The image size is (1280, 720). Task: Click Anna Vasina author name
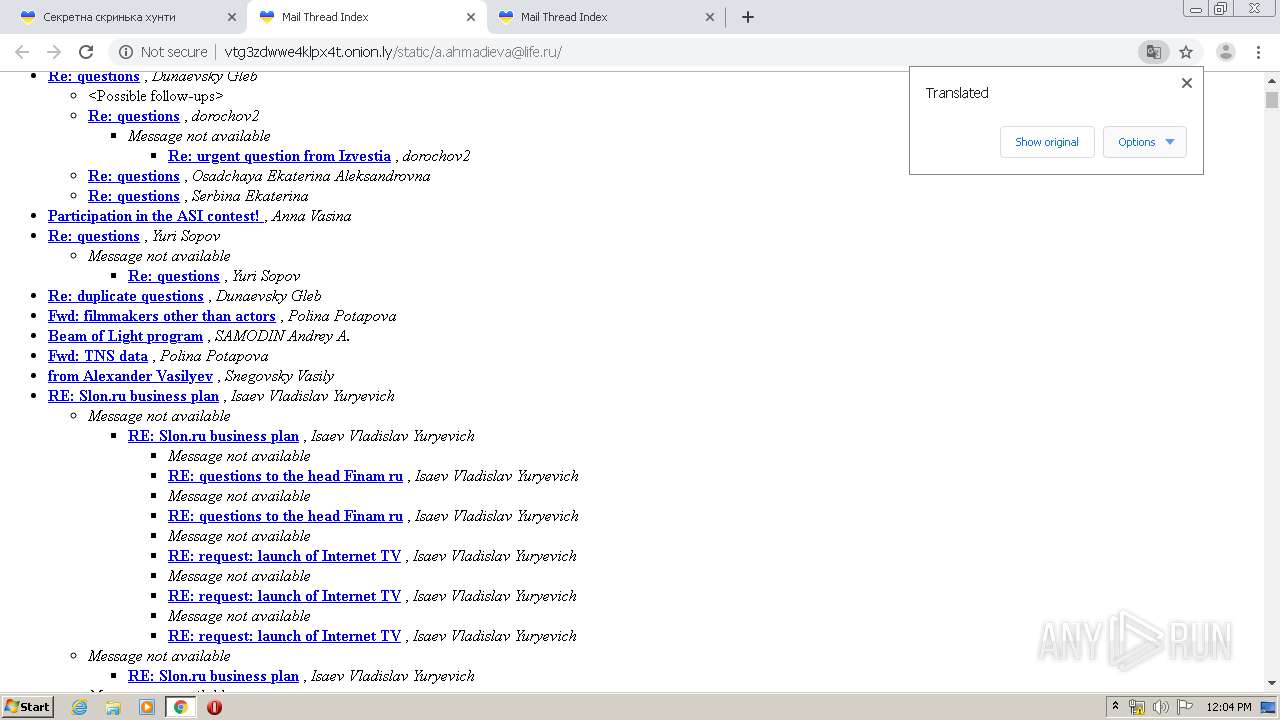(x=311, y=216)
